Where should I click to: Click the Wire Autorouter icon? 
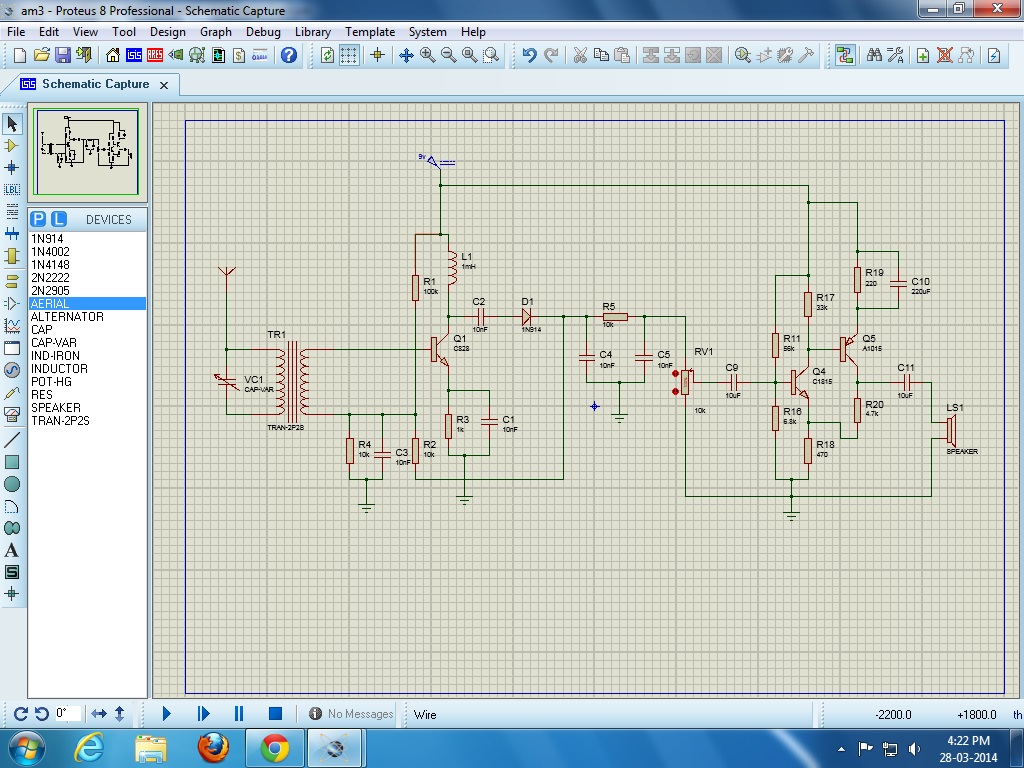click(846, 55)
